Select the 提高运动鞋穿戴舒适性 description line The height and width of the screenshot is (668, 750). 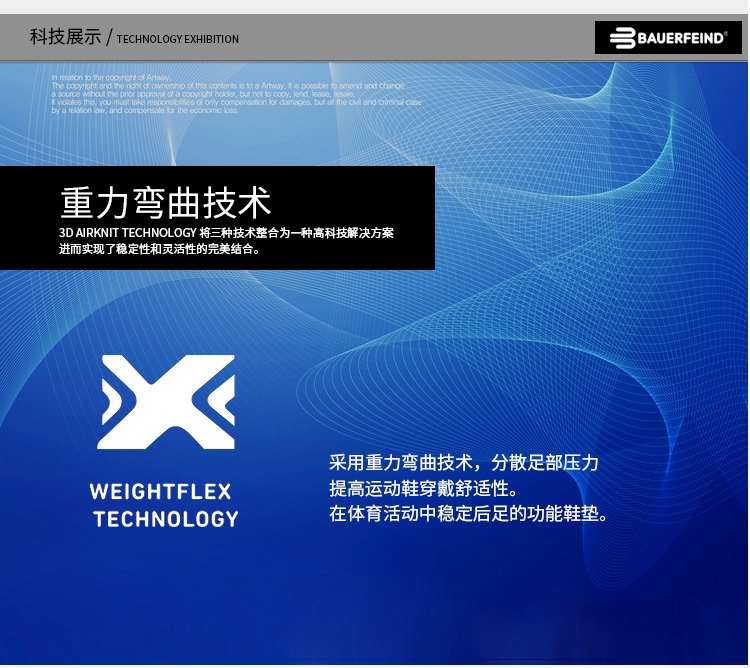click(x=422, y=489)
